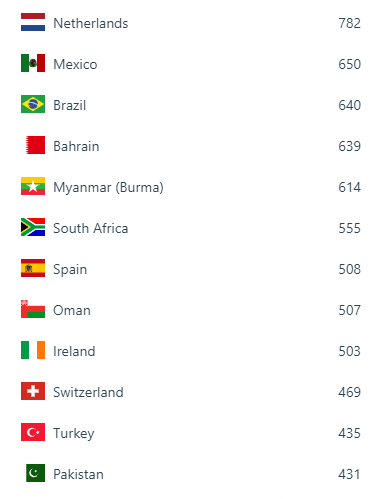Click the Mexico flag icon
Viewport: 379px width, 499px height.
[33, 63]
